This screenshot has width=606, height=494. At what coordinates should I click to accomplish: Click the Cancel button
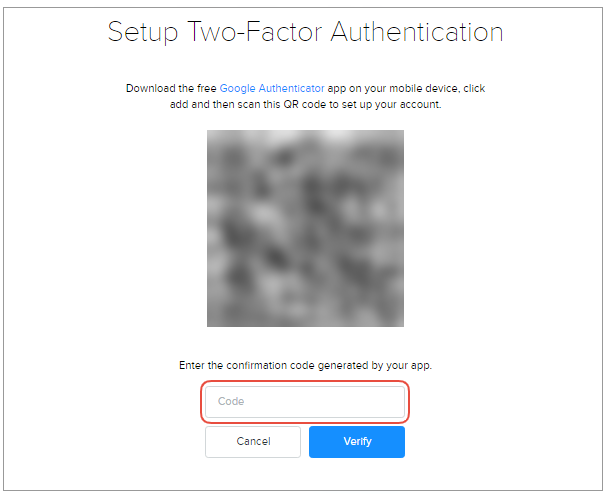(253, 441)
